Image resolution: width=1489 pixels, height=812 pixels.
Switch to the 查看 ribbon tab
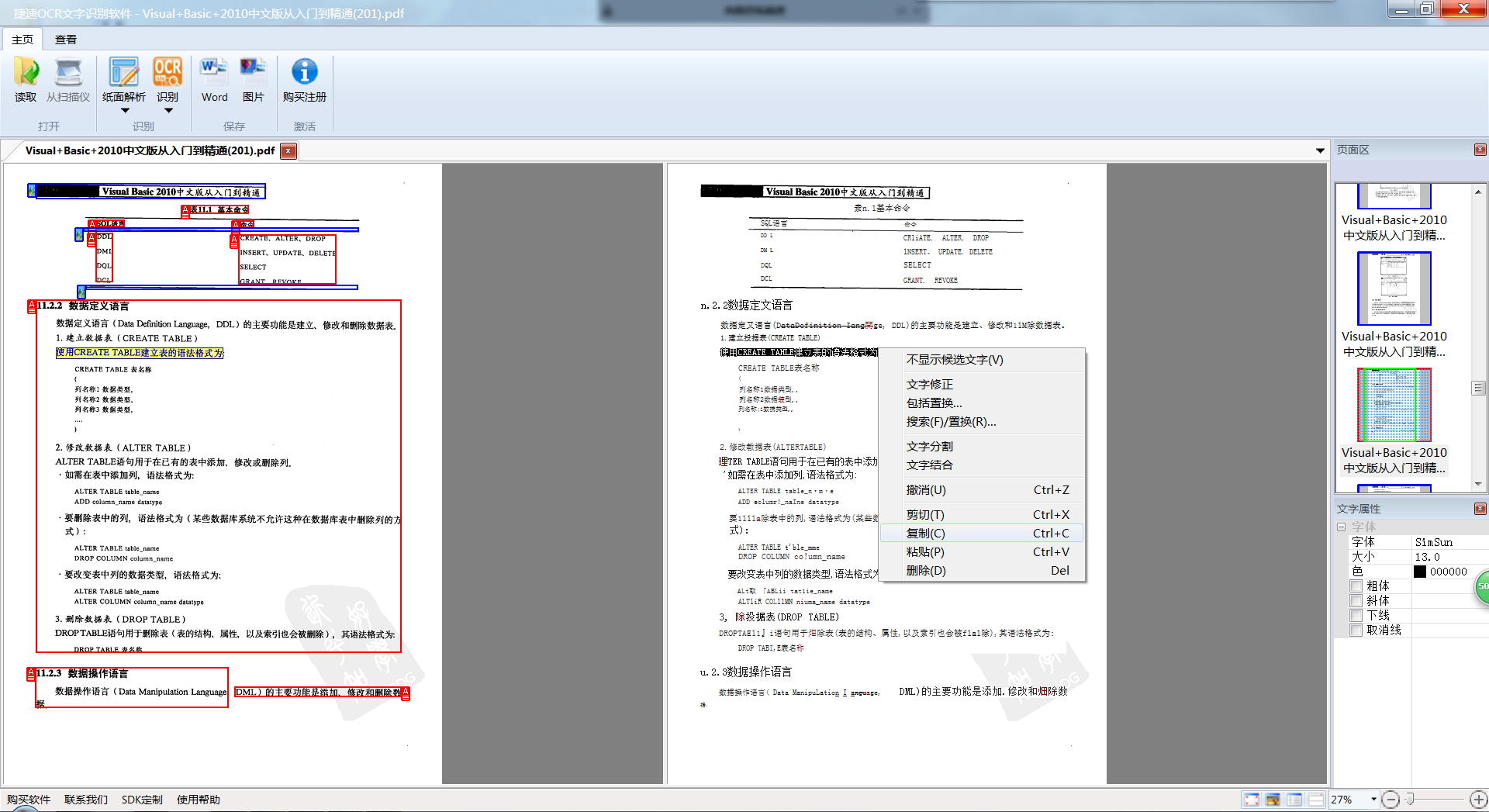coord(66,40)
